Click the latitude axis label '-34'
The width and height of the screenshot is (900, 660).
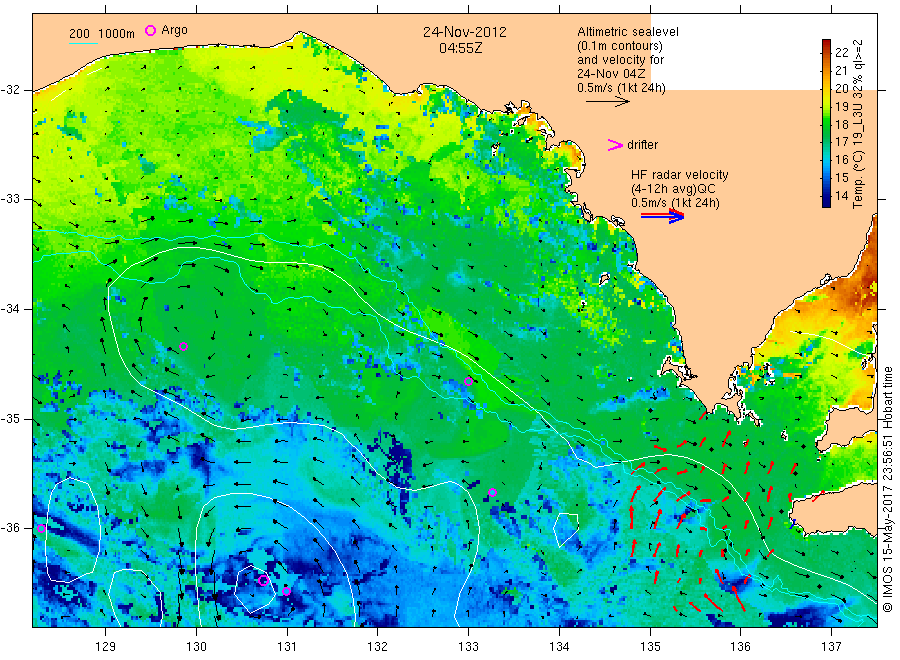[11, 309]
